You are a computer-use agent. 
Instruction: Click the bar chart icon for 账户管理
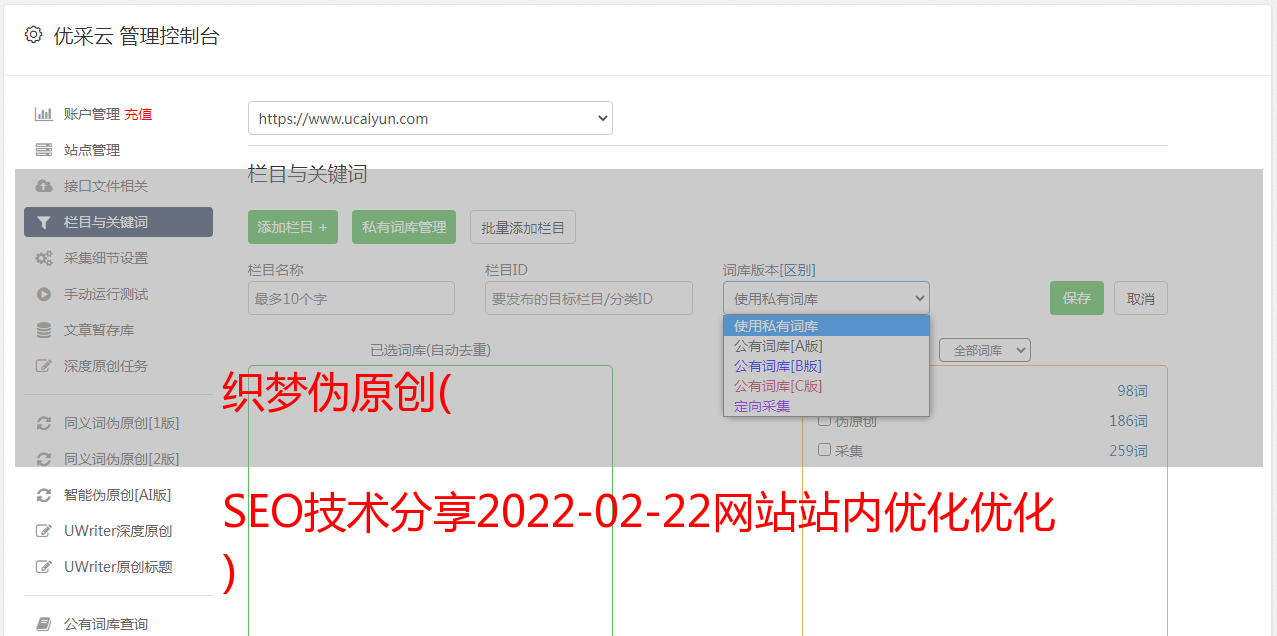44,114
